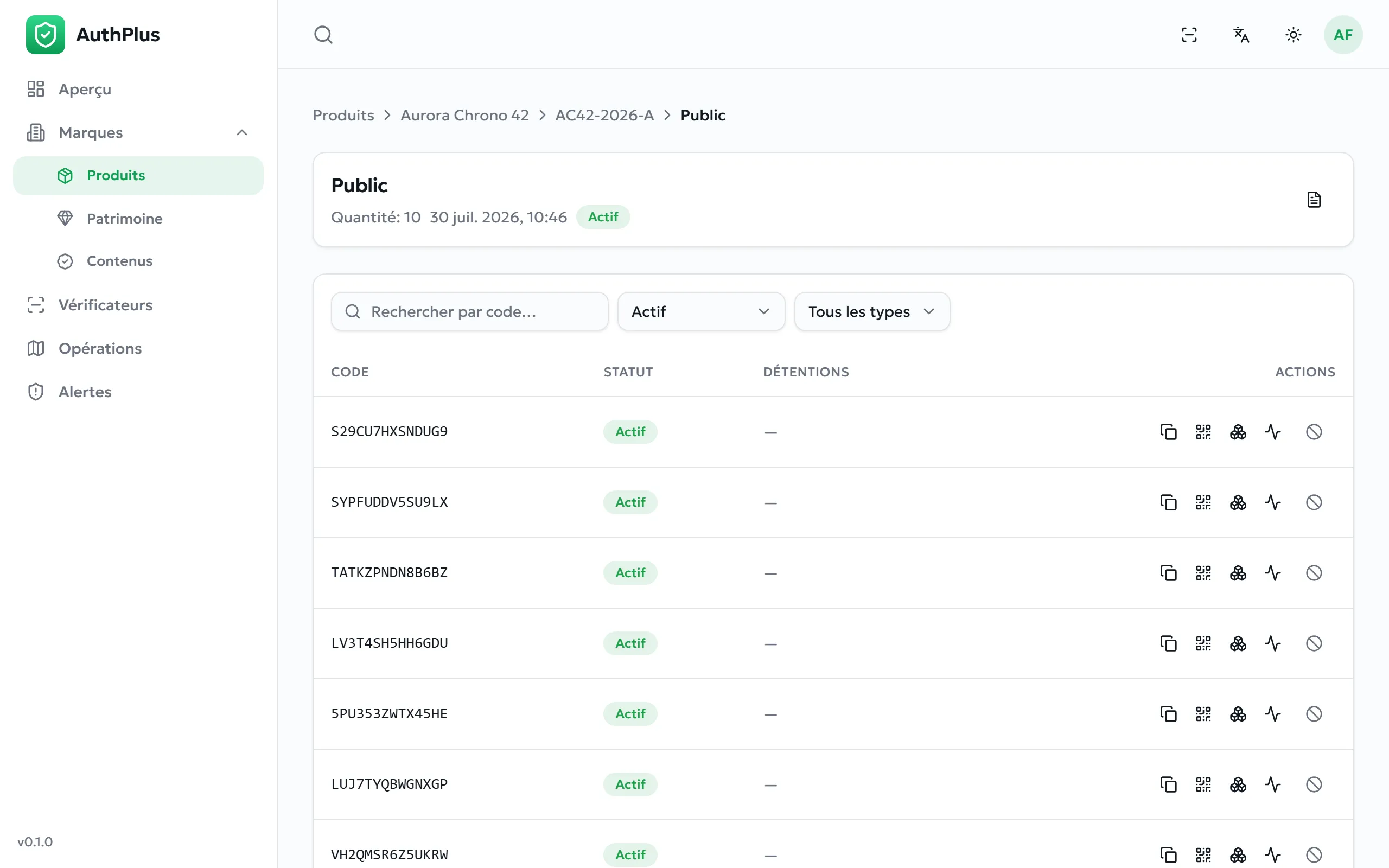
Task: Copy code 5PU353ZWTX45HE
Action: [1169, 714]
